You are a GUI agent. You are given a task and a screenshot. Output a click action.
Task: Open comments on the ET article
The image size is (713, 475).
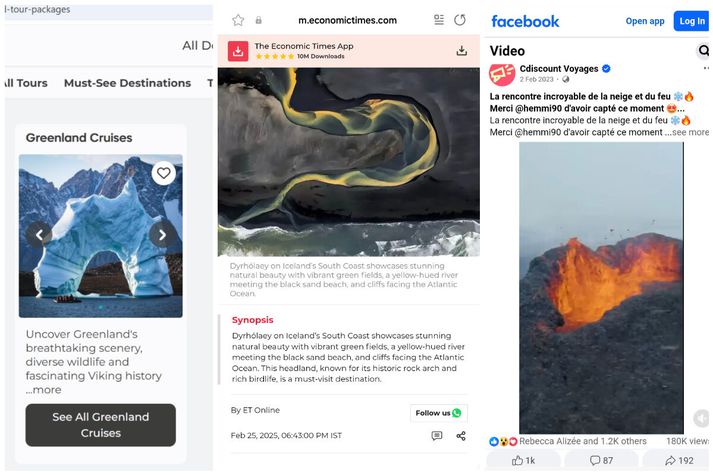point(437,435)
